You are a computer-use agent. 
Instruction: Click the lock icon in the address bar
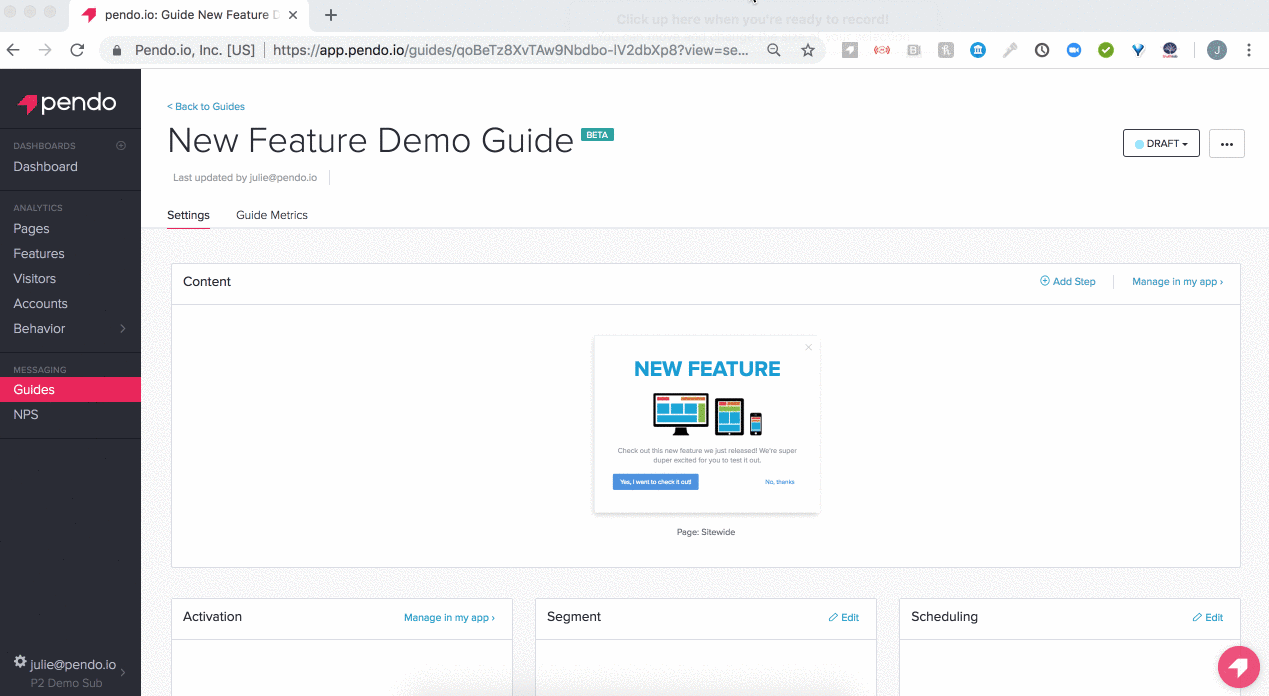[117, 50]
